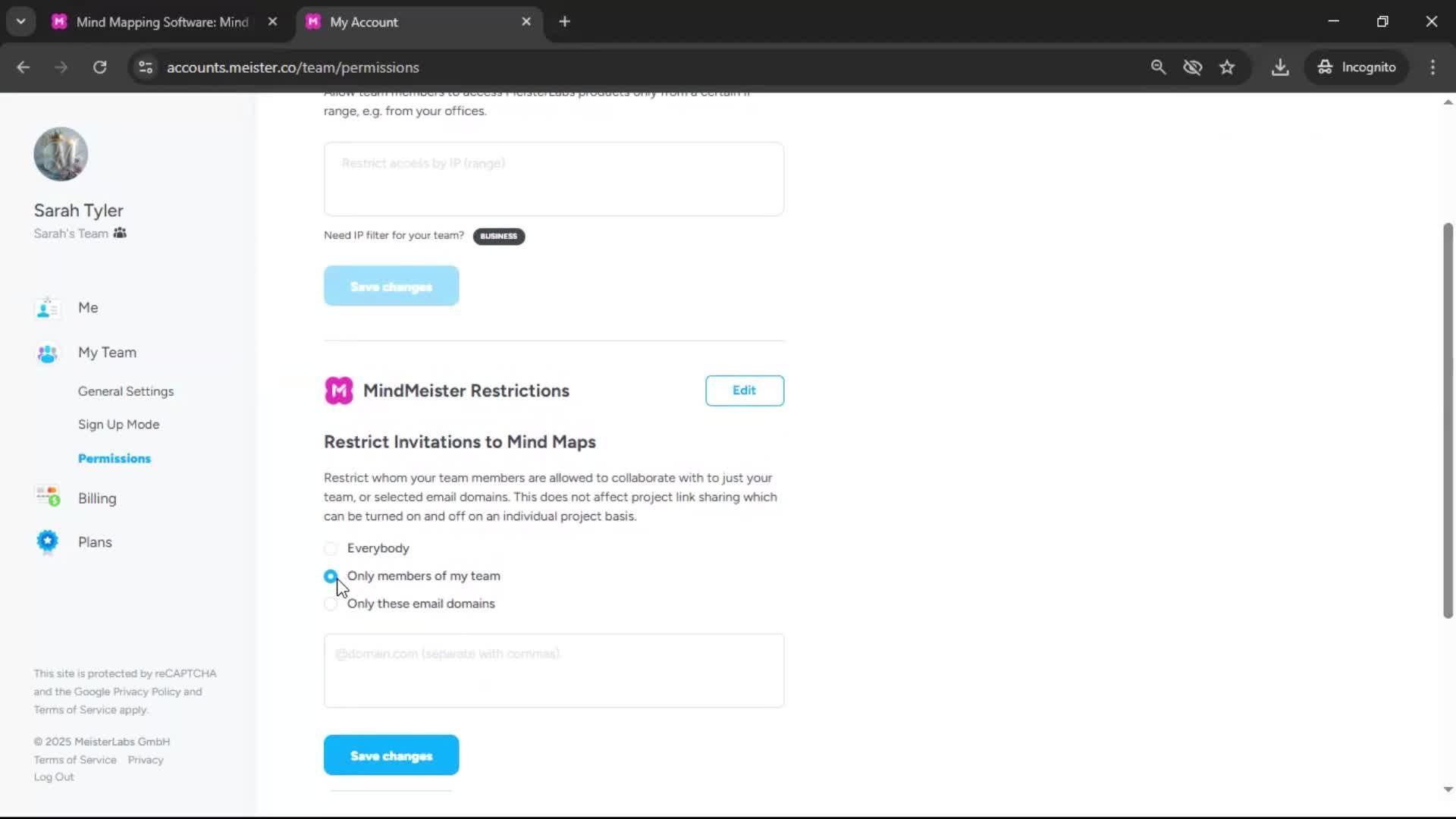This screenshot has width=1456, height=819.
Task: Click the Log Out link
Action: (54, 777)
